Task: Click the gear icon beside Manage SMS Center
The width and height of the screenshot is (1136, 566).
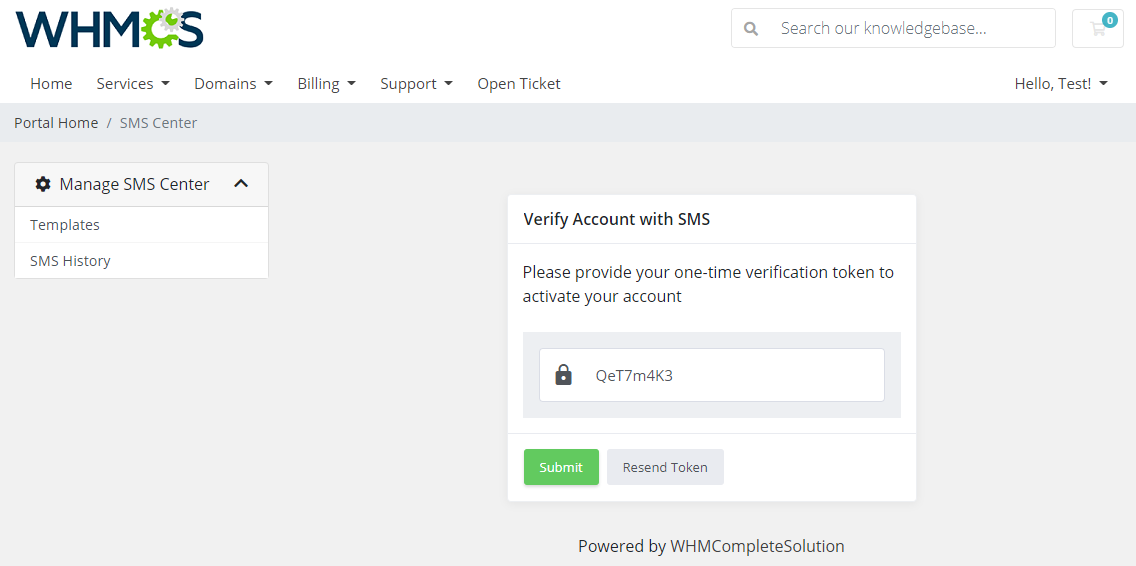Action: pyautogui.click(x=43, y=184)
